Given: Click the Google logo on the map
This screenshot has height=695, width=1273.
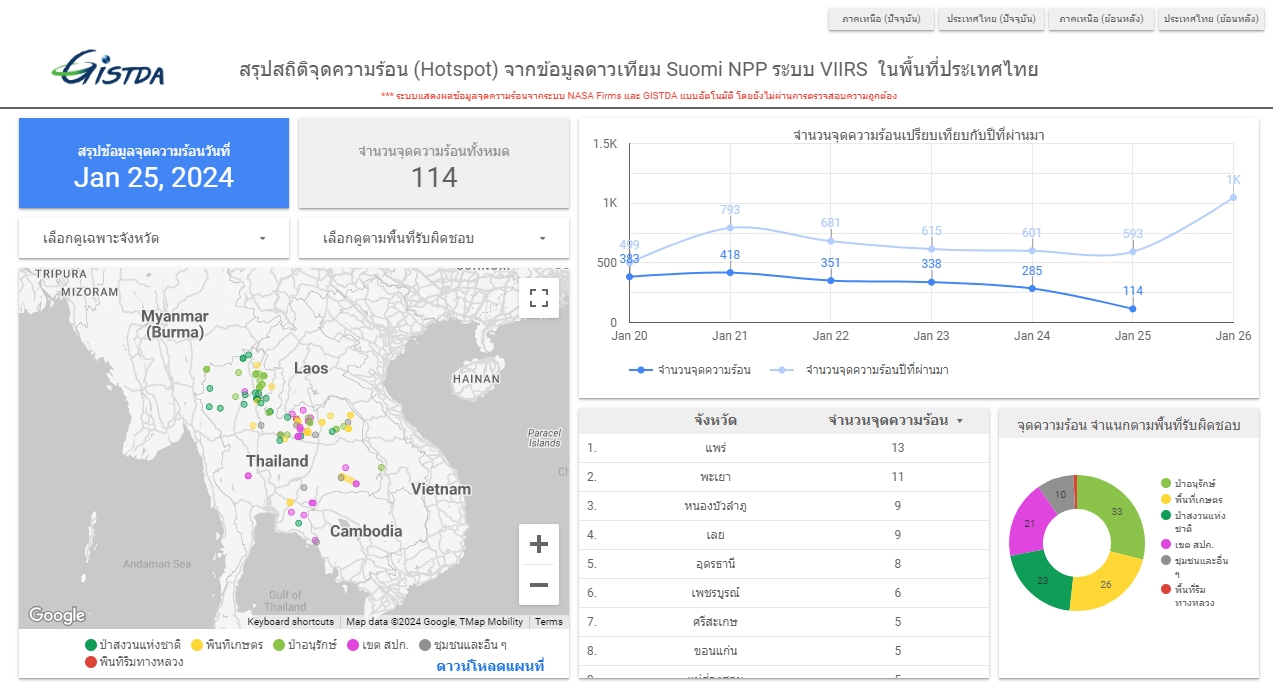Looking at the screenshot, I should click(56, 615).
